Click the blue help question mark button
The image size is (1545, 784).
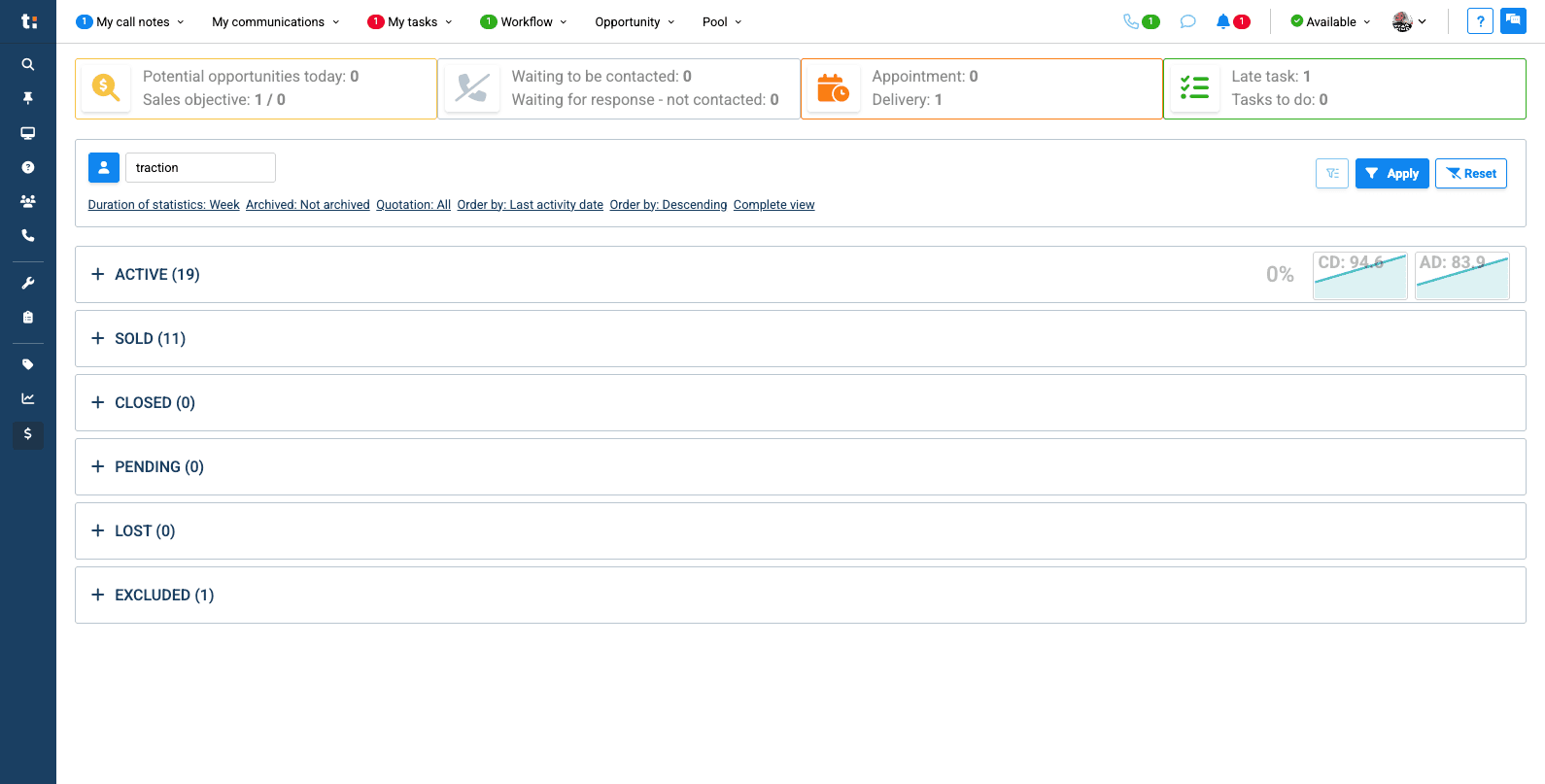pyautogui.click(x=1480, y=21)
